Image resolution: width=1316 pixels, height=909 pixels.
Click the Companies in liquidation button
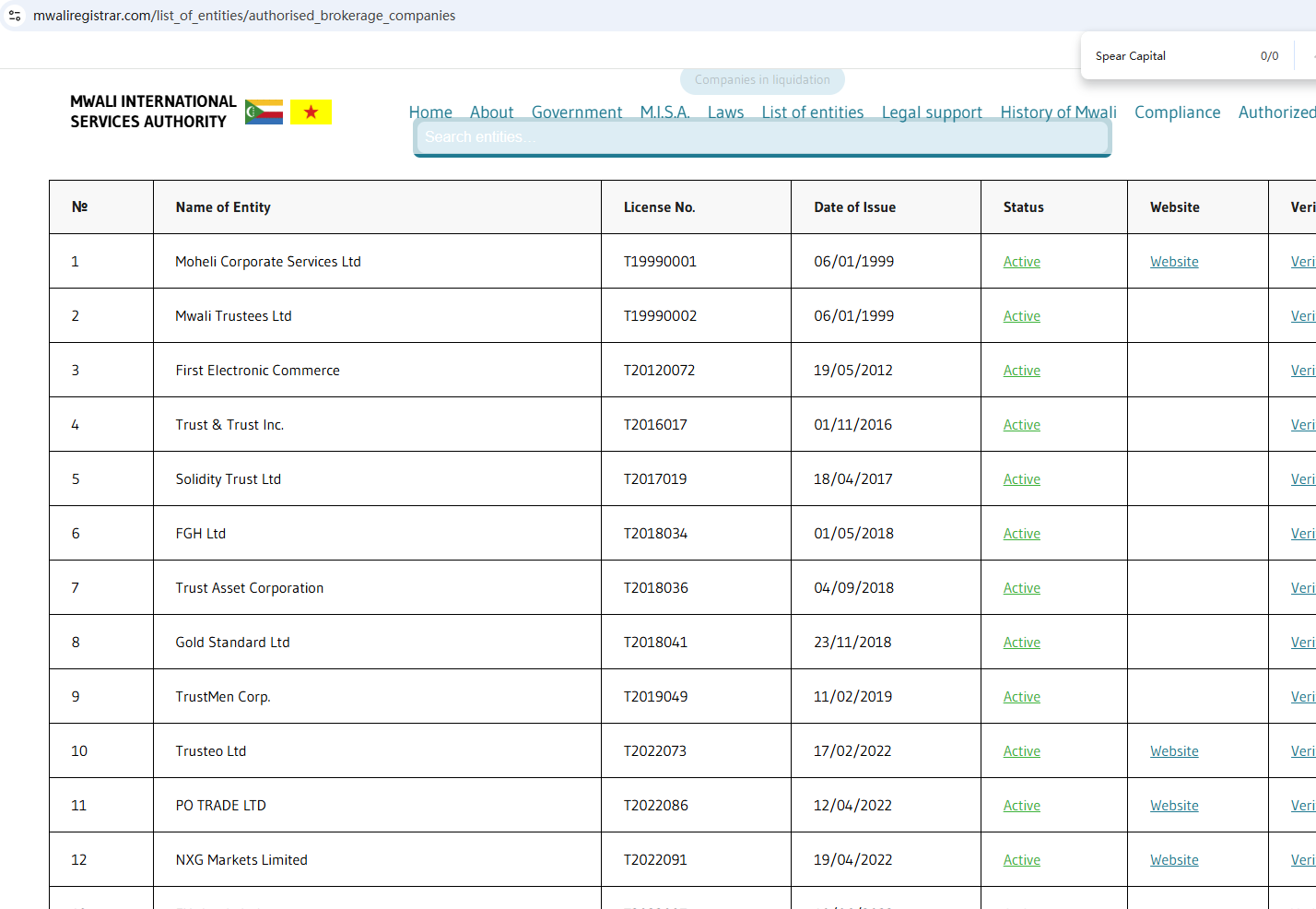(x=762, y=80)
